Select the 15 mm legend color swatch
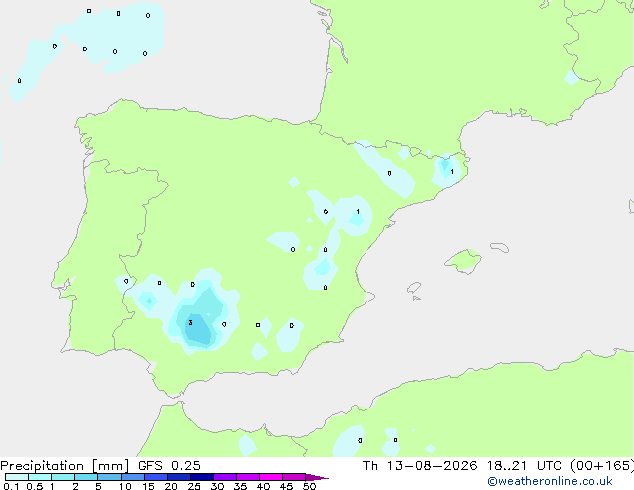 point(156,477)
